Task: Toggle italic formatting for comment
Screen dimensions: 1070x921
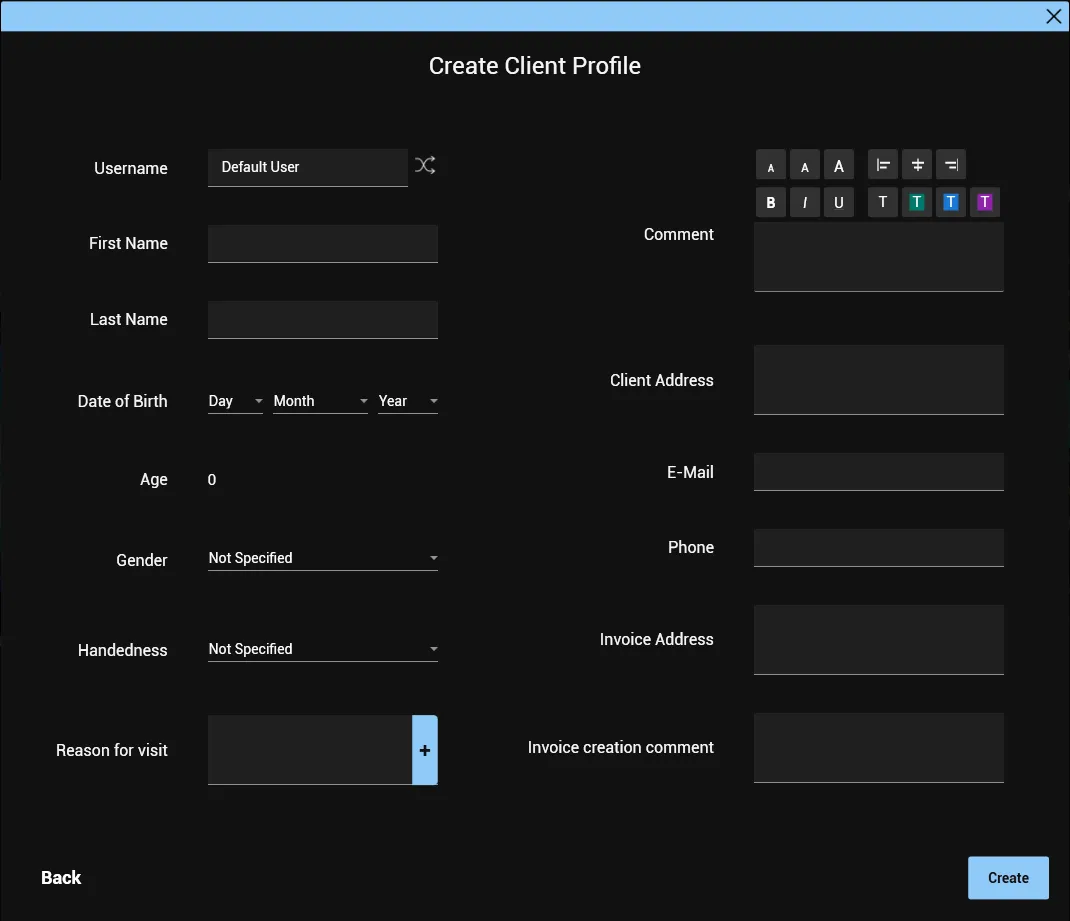Action: (x=805, y=203)
